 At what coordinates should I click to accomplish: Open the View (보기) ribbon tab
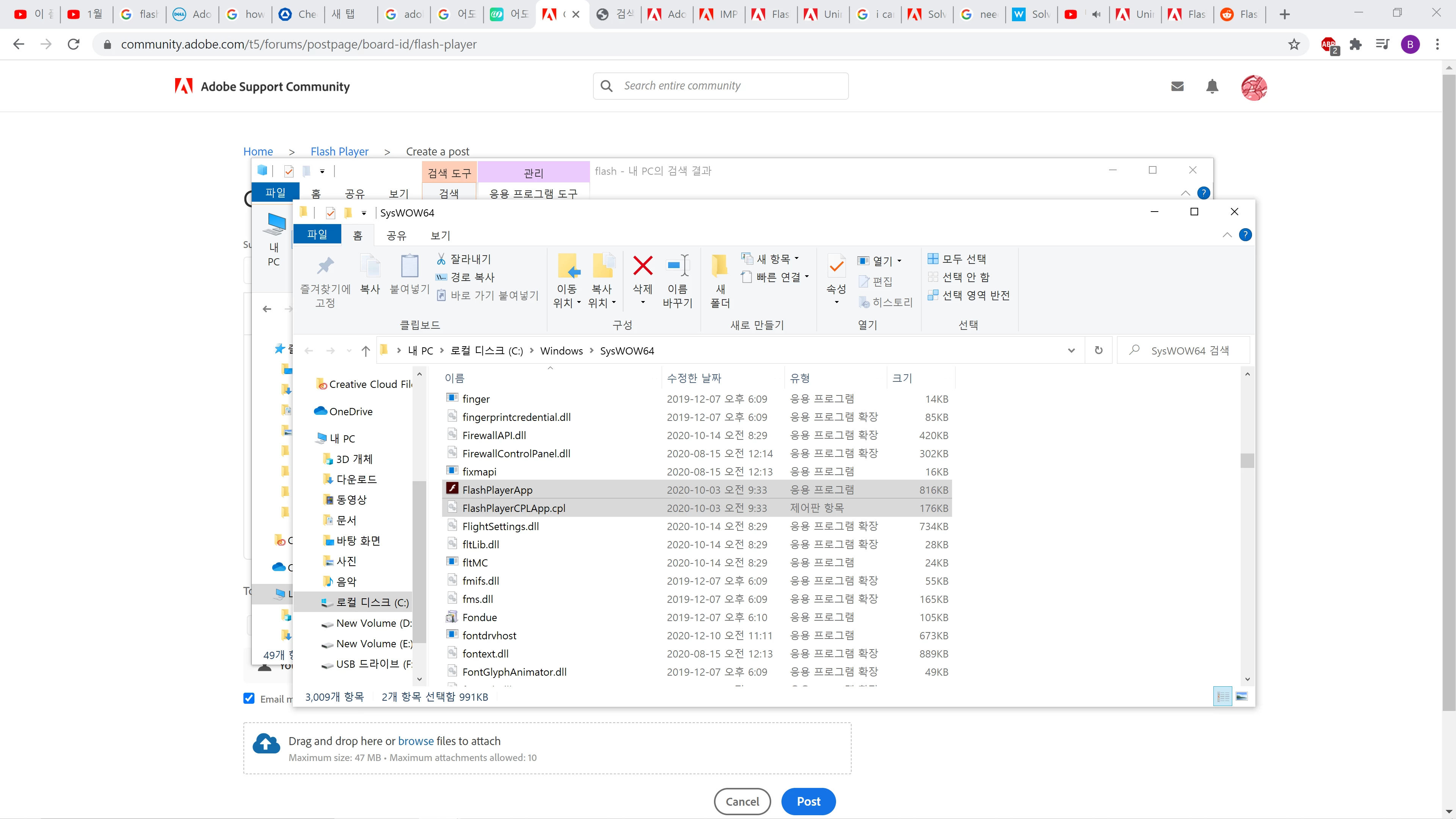tap(440, 235)
